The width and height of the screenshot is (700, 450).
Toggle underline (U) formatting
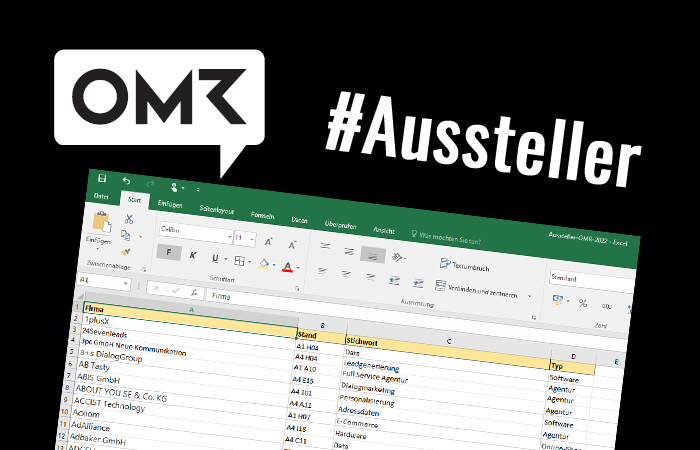[x=215, y=258]
